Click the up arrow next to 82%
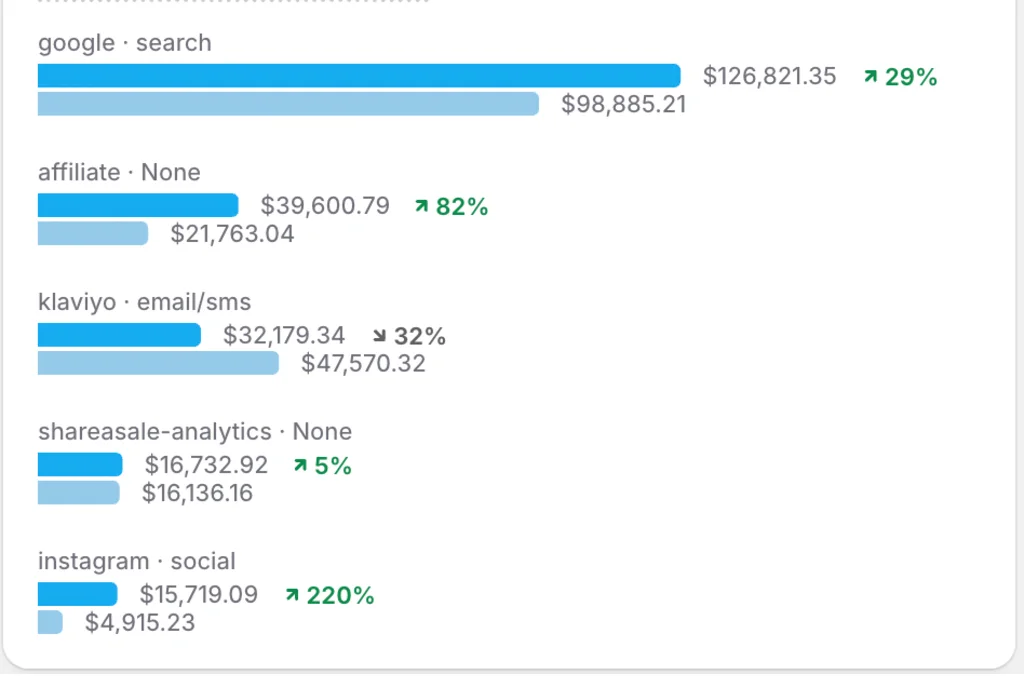Screen dimensions: 1024x683 421,206
